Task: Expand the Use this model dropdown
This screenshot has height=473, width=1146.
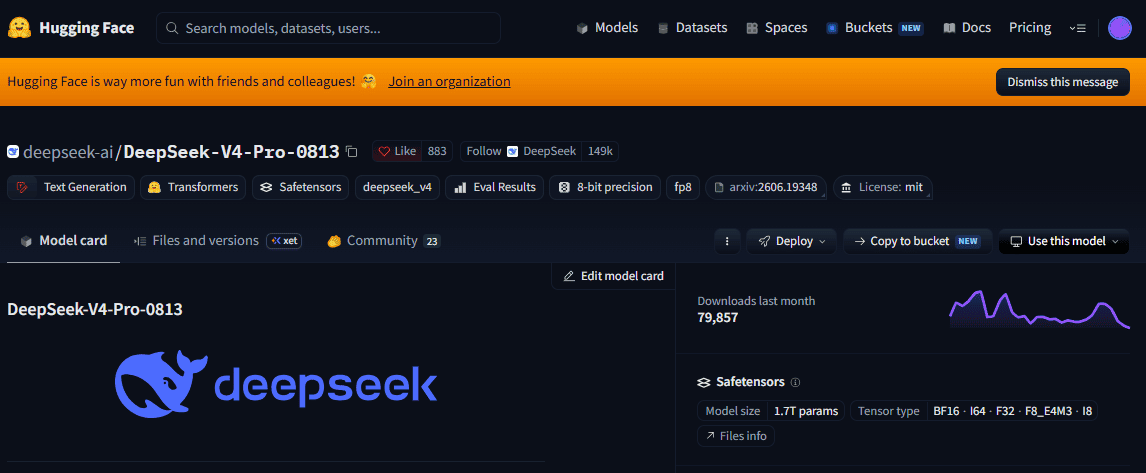Action: 1063,241
